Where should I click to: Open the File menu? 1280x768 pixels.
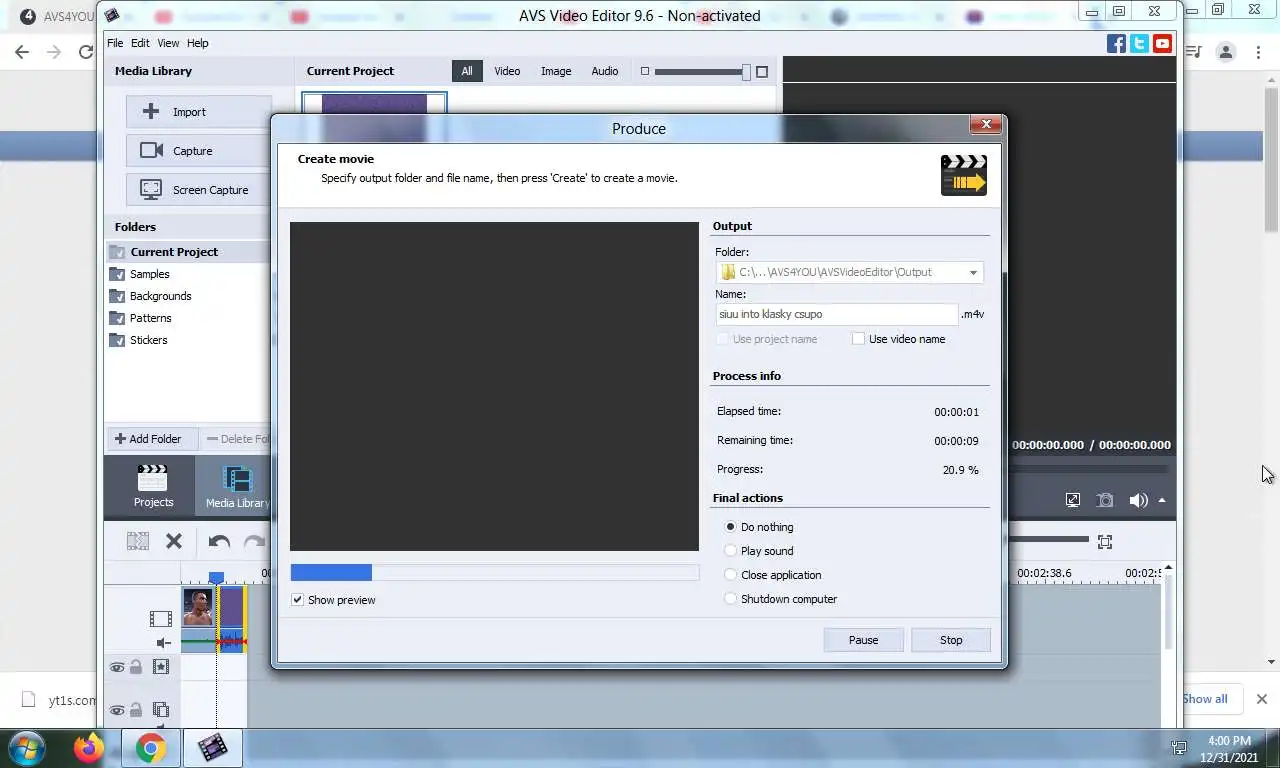115,43
